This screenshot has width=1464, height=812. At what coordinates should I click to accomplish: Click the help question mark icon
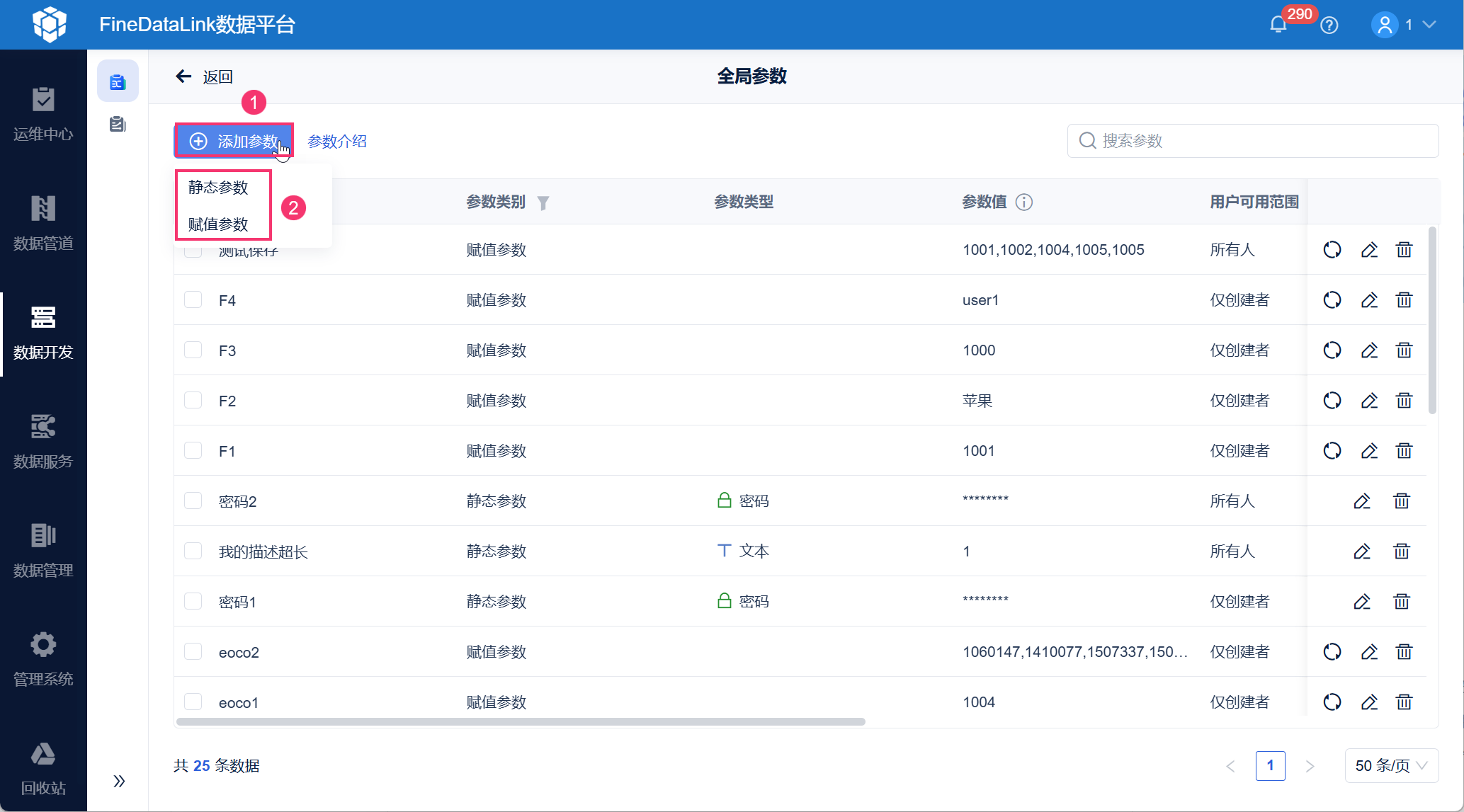click(1329, 25)
